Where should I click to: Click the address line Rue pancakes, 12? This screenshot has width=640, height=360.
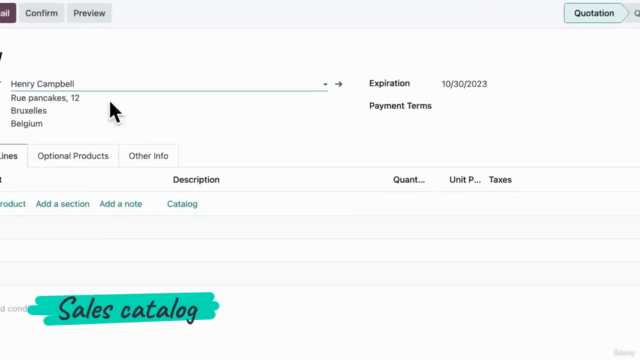[45, 98]
